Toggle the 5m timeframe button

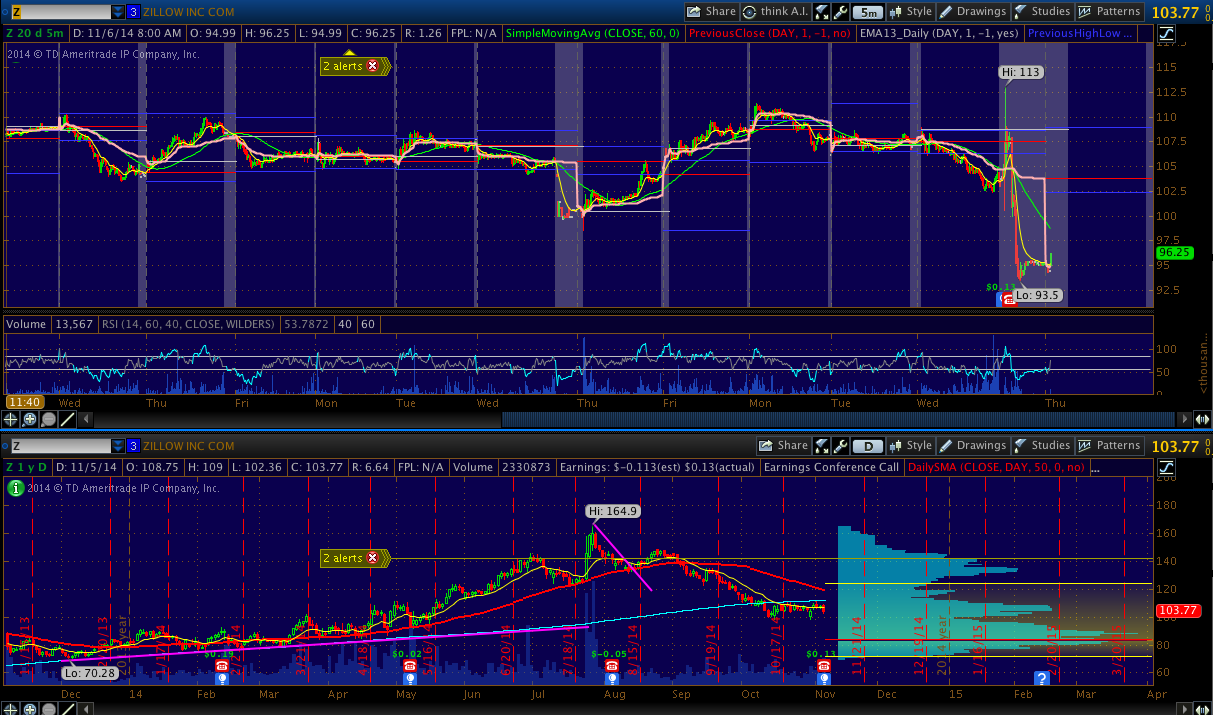point(868,12)
